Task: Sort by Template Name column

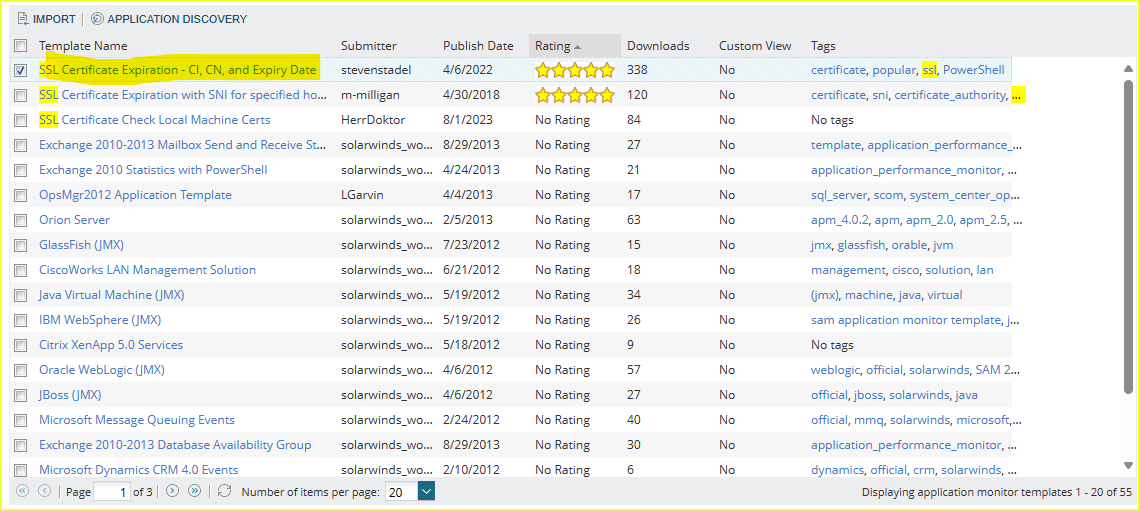Action: coord(83,45)
